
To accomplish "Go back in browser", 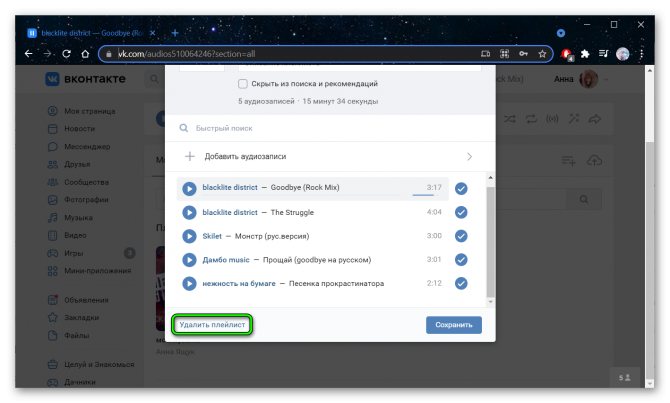I will click(28, 54).
